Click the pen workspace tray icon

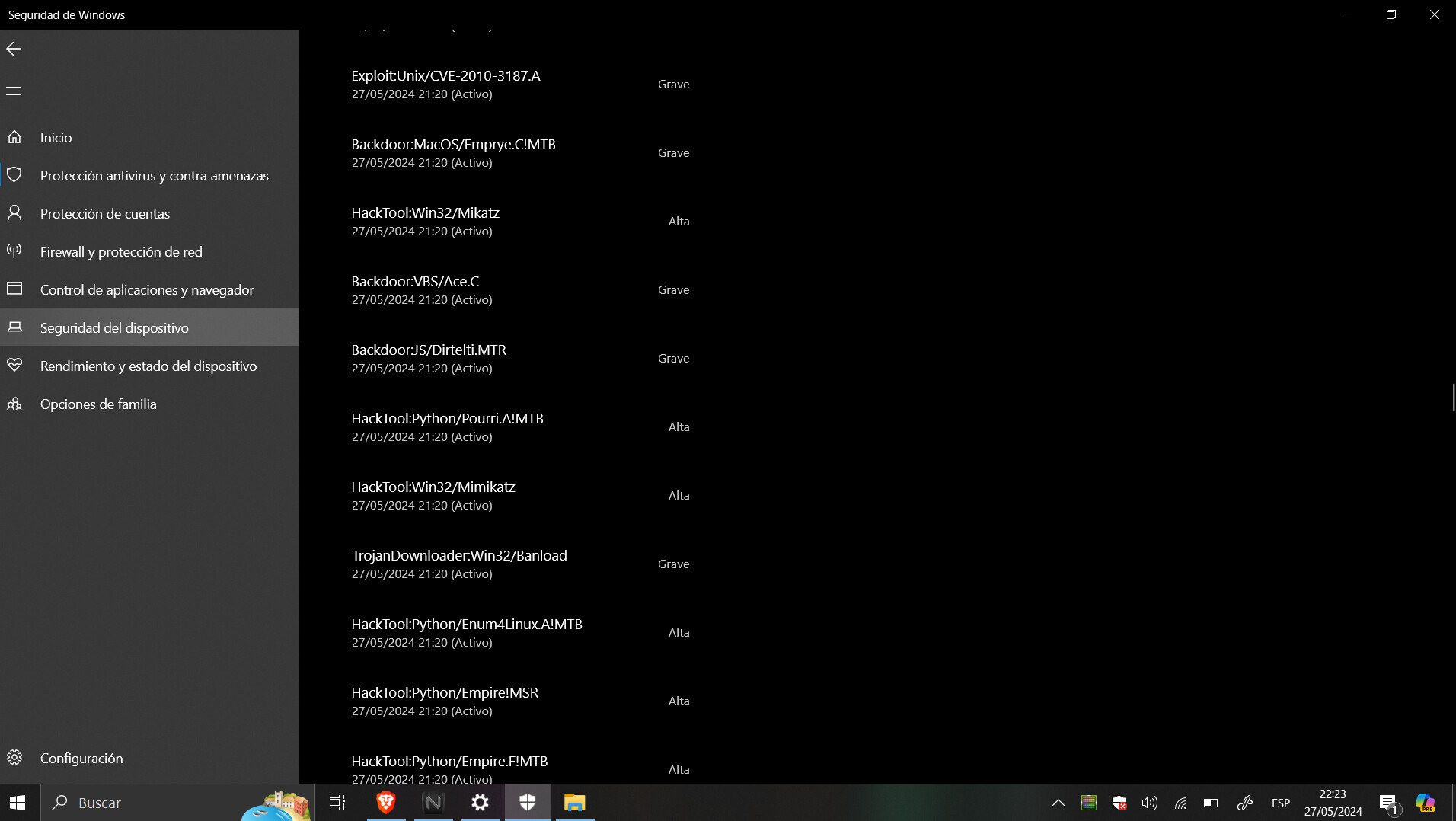(x=1245, y=803)
